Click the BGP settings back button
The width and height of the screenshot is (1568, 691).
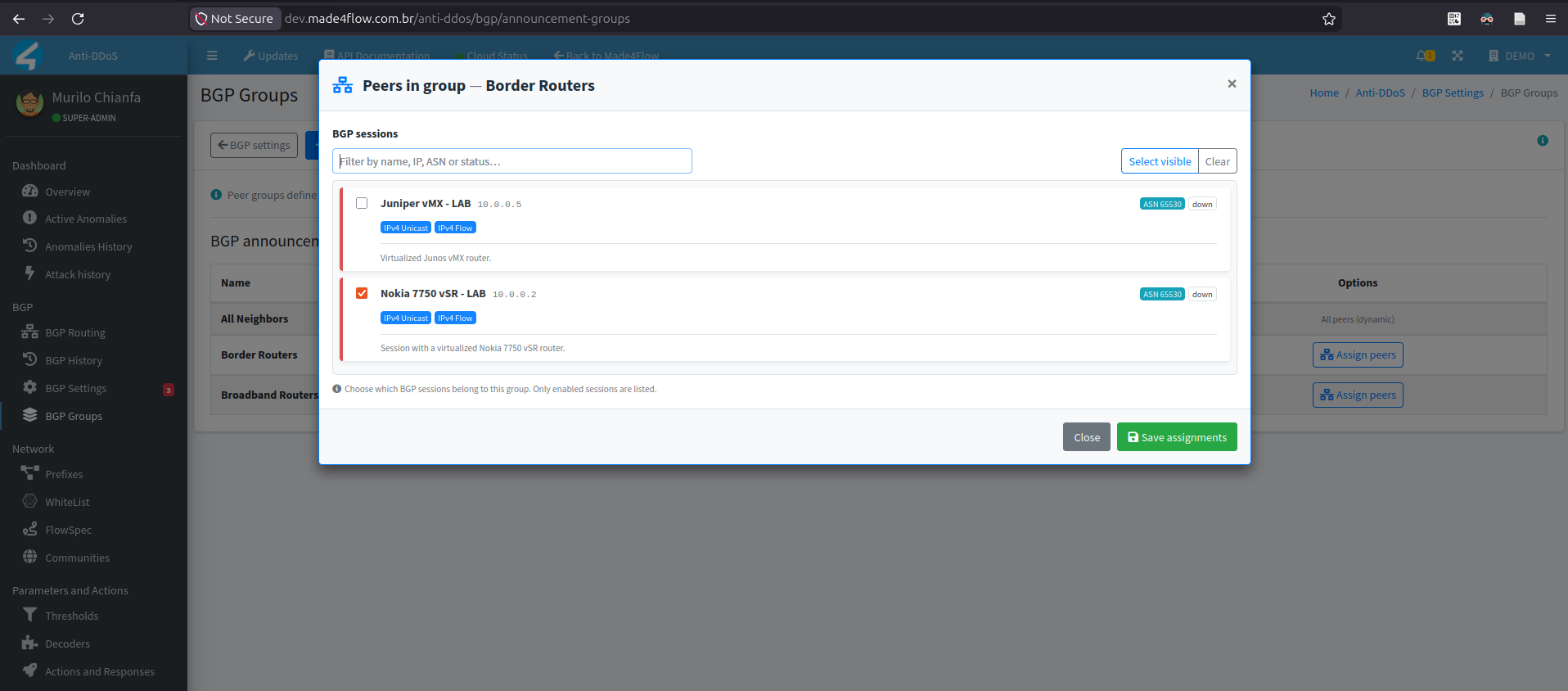pos(254,145)
